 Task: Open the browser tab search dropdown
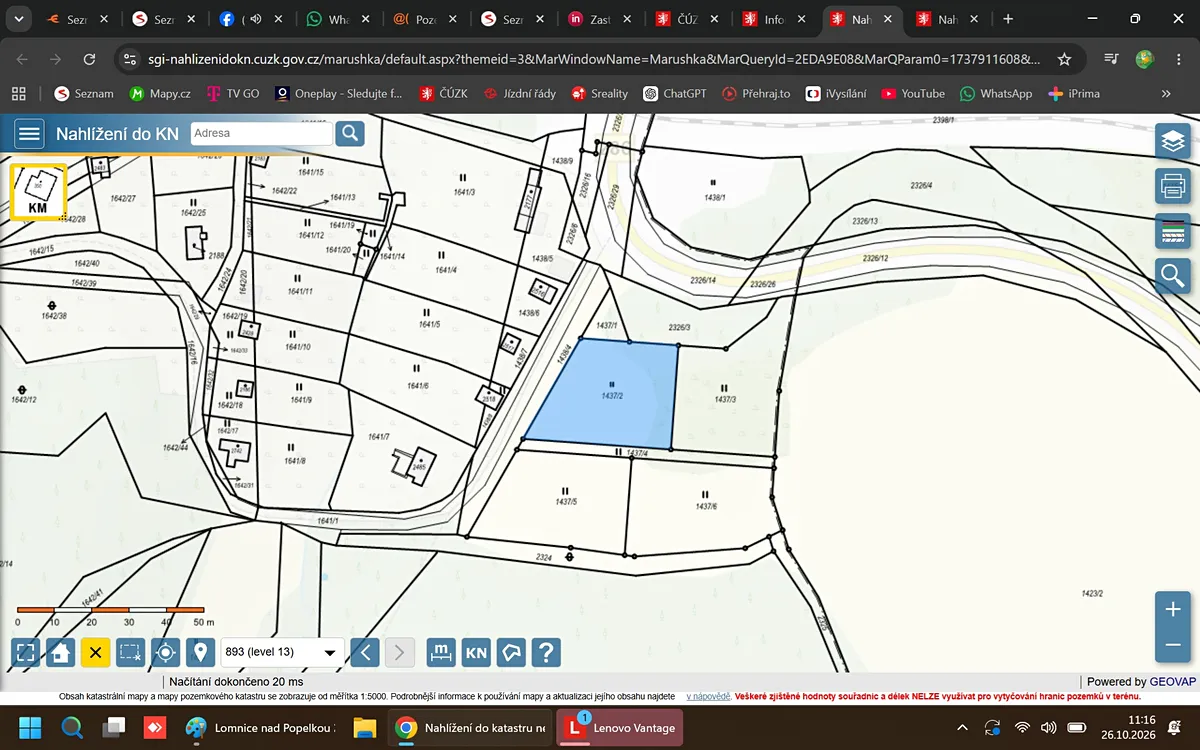click(x=19, y=19)
